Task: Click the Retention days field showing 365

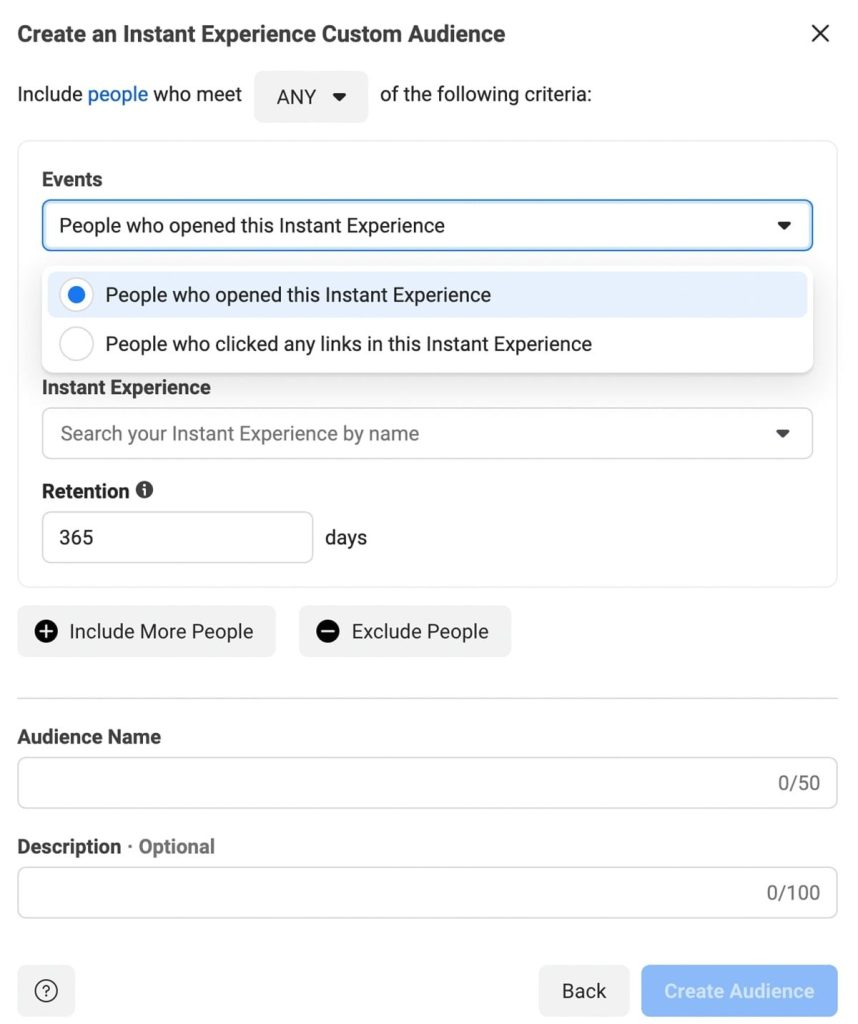Action: (177, 537)
